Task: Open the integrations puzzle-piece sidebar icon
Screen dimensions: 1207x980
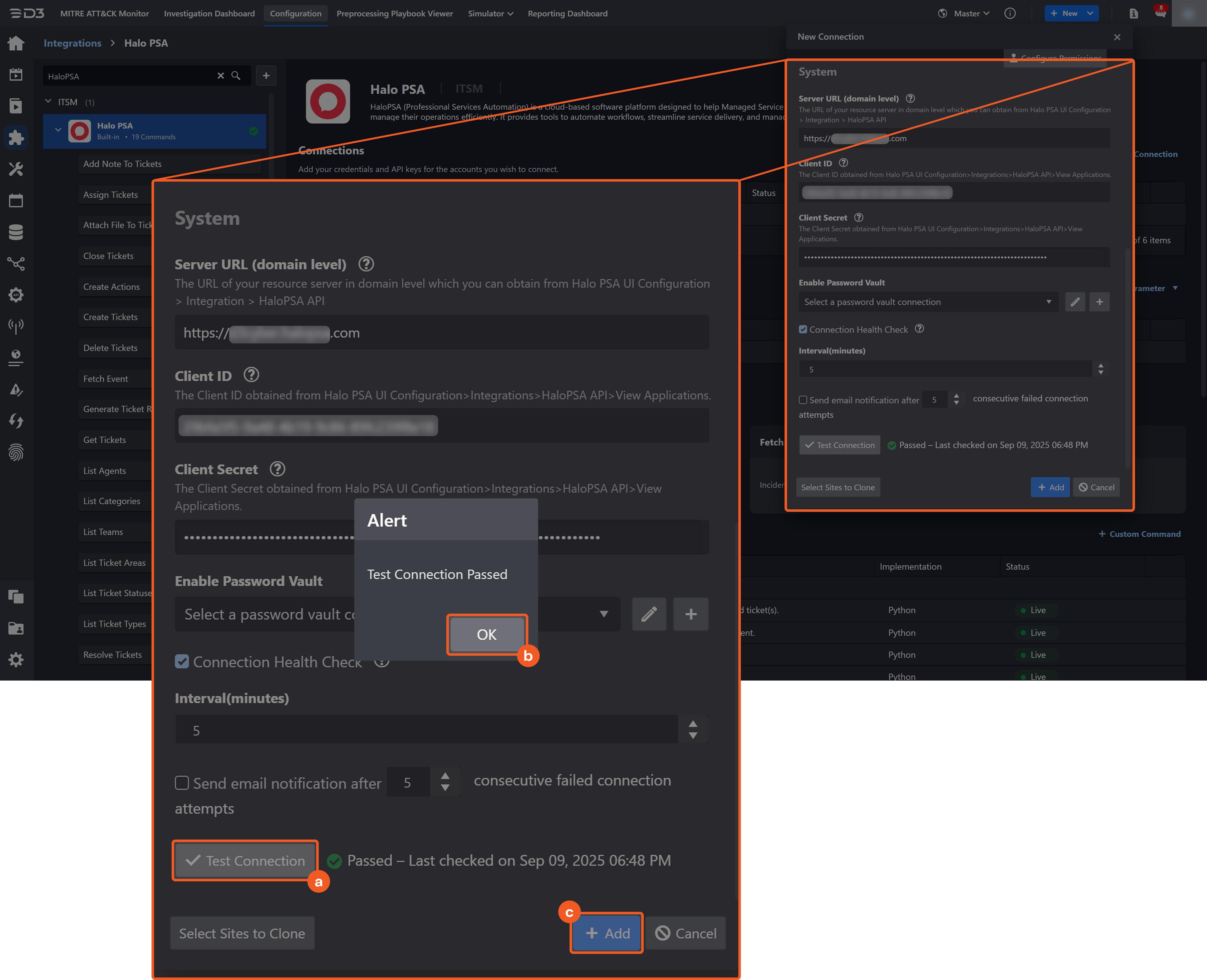Action: click(x=16, y=137)
